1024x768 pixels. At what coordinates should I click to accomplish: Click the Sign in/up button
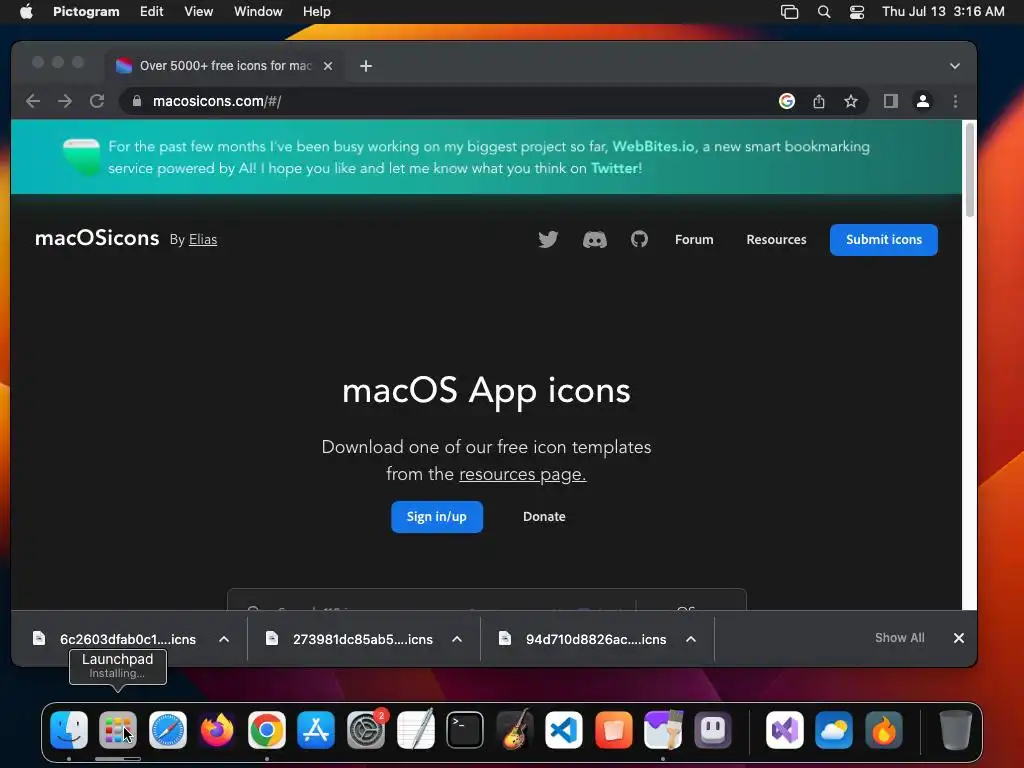437,517
